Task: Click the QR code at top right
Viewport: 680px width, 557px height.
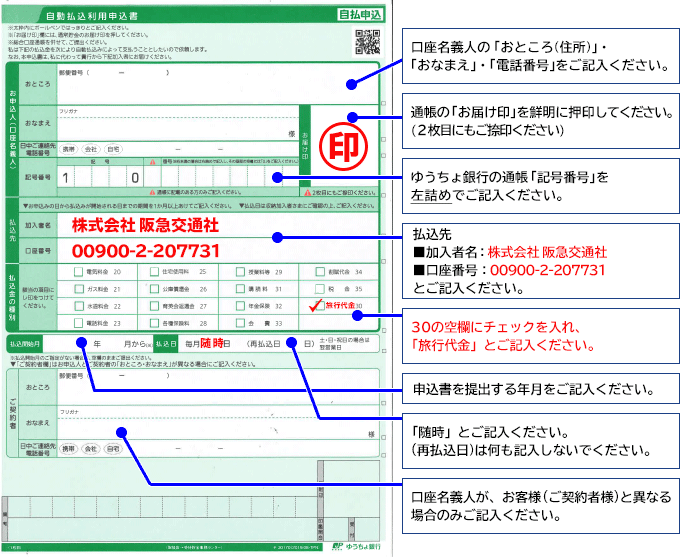Action: click(x=368, y=43)
